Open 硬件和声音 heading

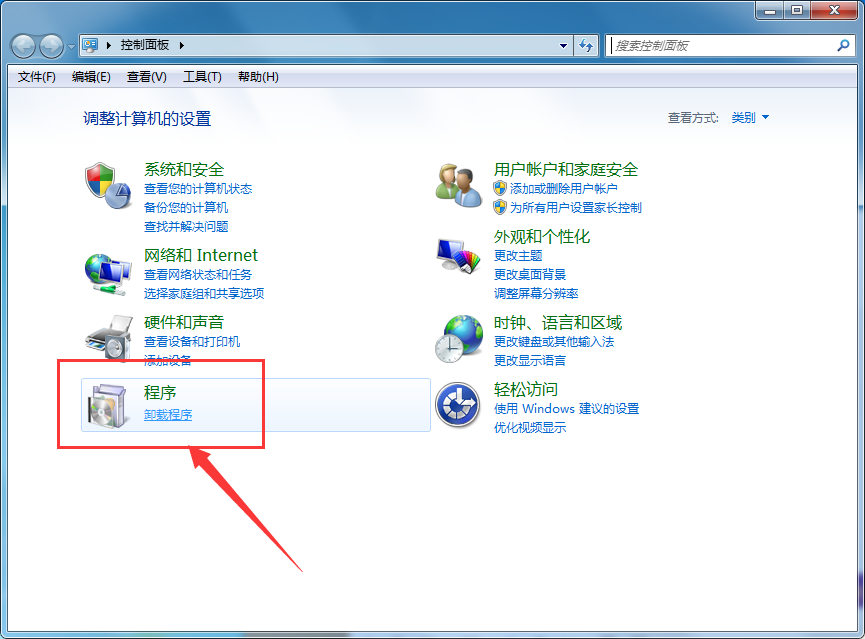click(184, 322)
